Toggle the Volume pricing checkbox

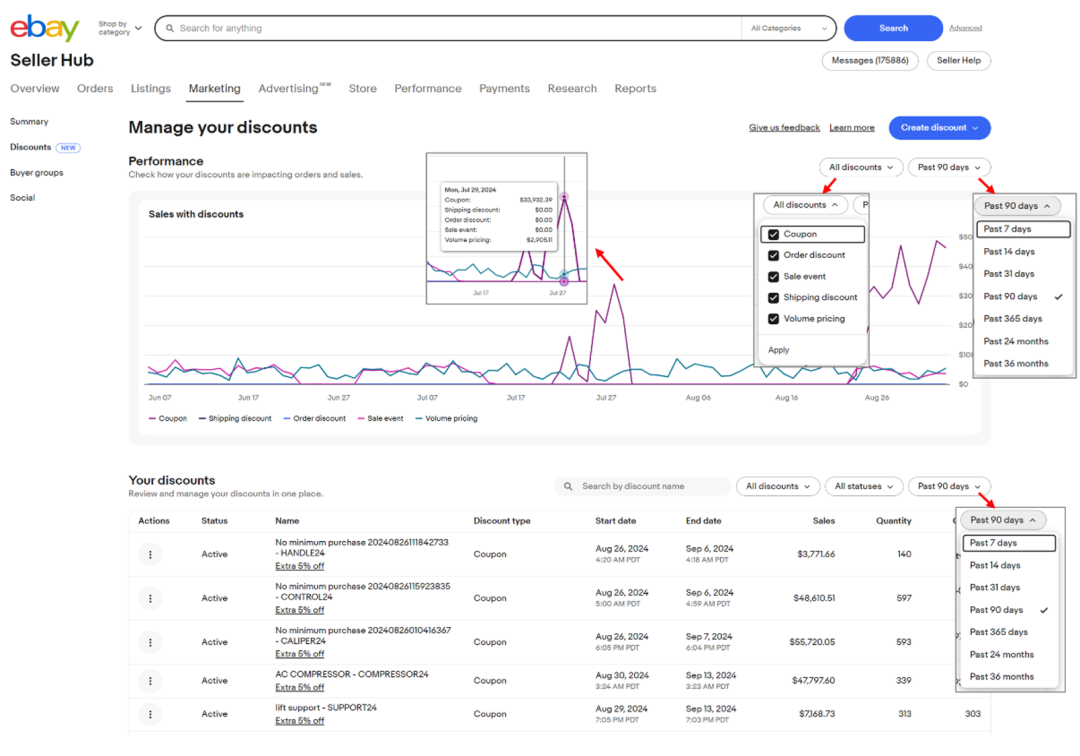[774, 319]
